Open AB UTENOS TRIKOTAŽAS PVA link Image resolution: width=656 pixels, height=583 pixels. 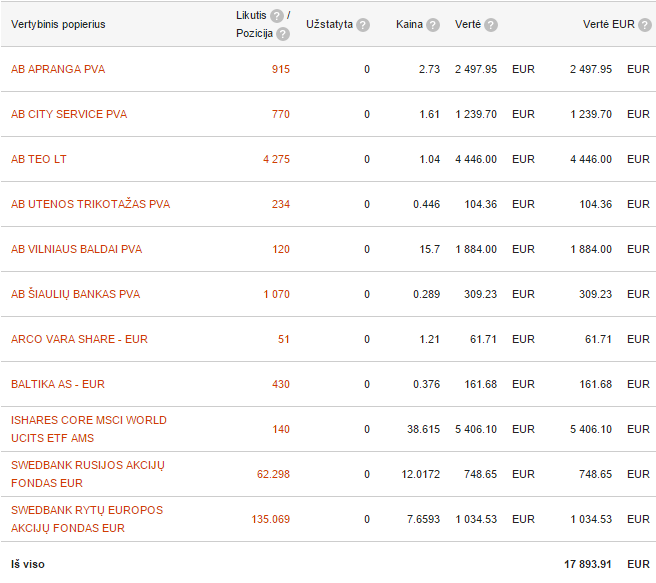[x=90, y=204]
